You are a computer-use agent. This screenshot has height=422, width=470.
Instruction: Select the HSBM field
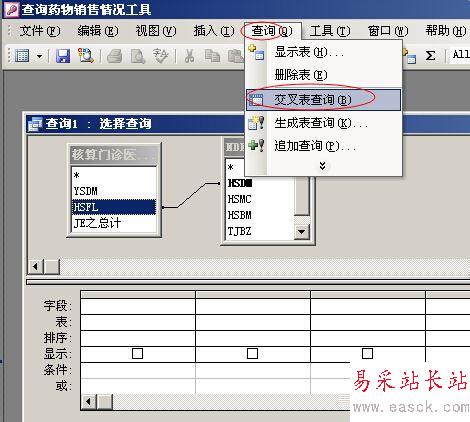[x=260, y=215]
